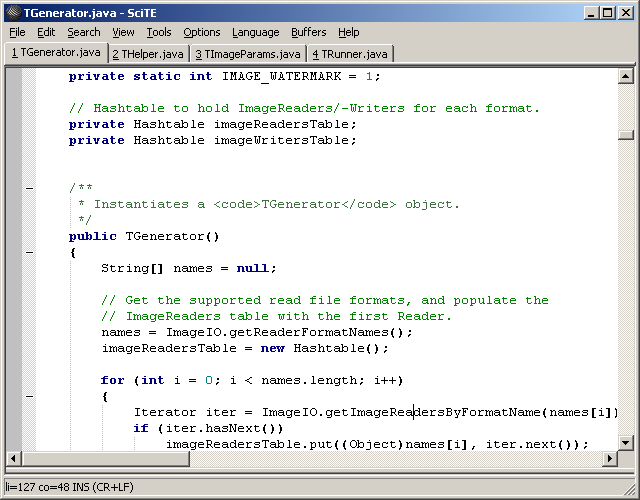The width and height of the screenshot is (640, 500).
Task: Switch to the TGenerator.java tab
Action: pos(56,53)
